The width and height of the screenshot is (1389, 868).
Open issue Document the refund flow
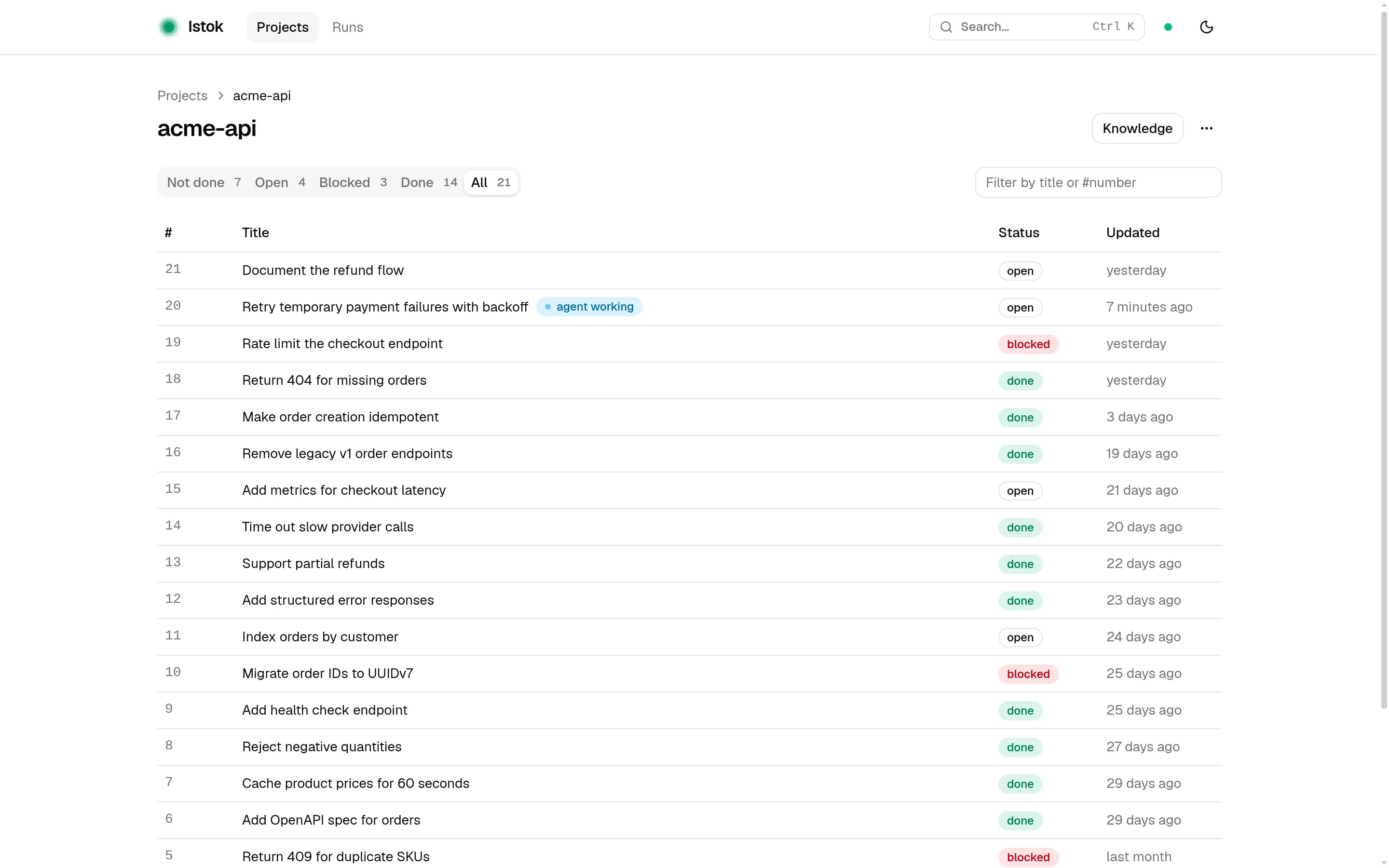click(323, 271)
